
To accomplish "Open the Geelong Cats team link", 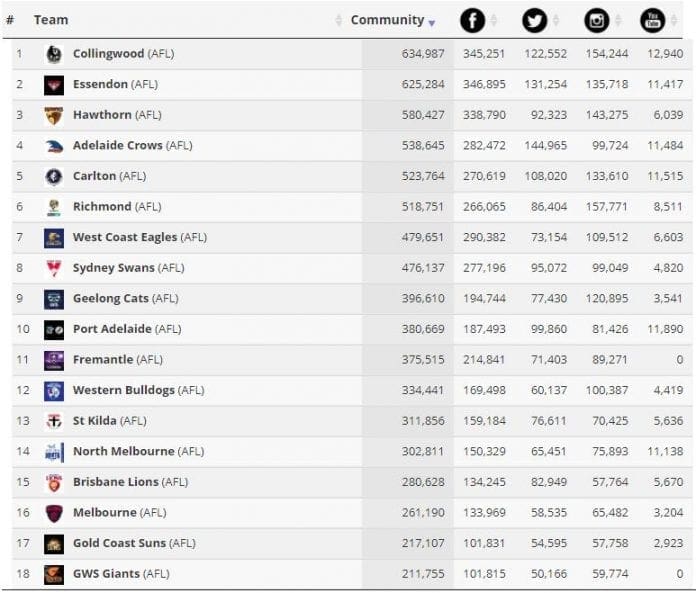I will pos(110,299).
